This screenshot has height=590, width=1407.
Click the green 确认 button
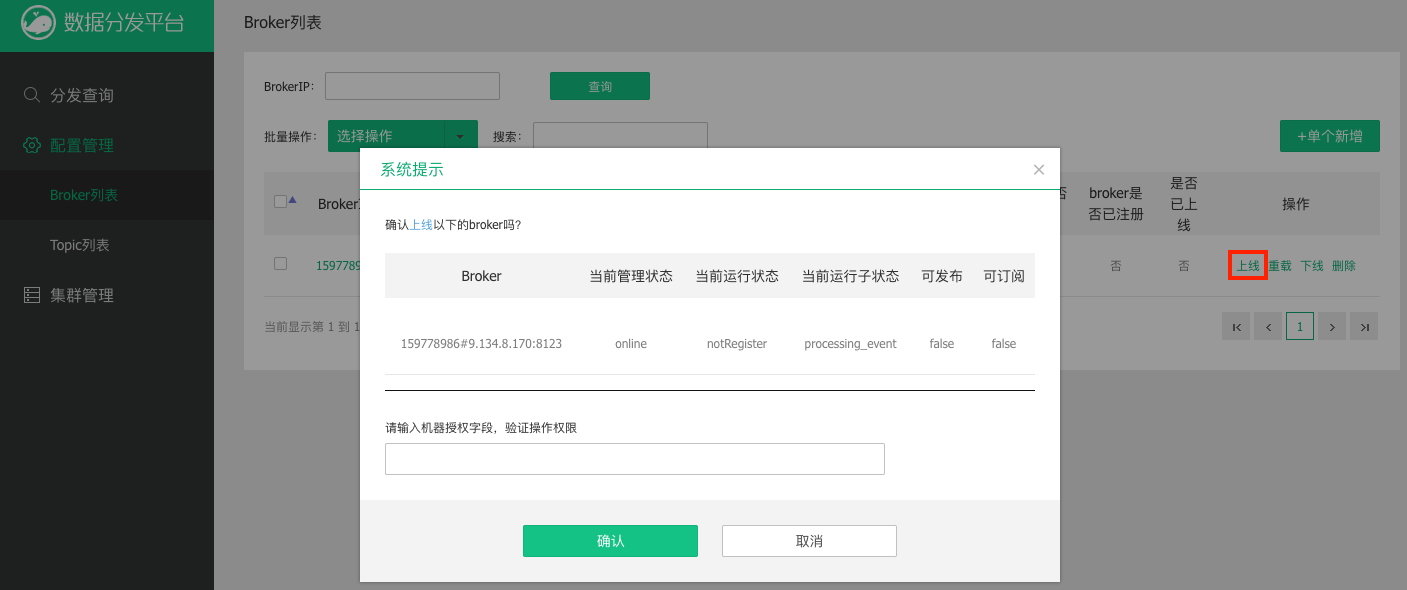(x=610, y=541)
